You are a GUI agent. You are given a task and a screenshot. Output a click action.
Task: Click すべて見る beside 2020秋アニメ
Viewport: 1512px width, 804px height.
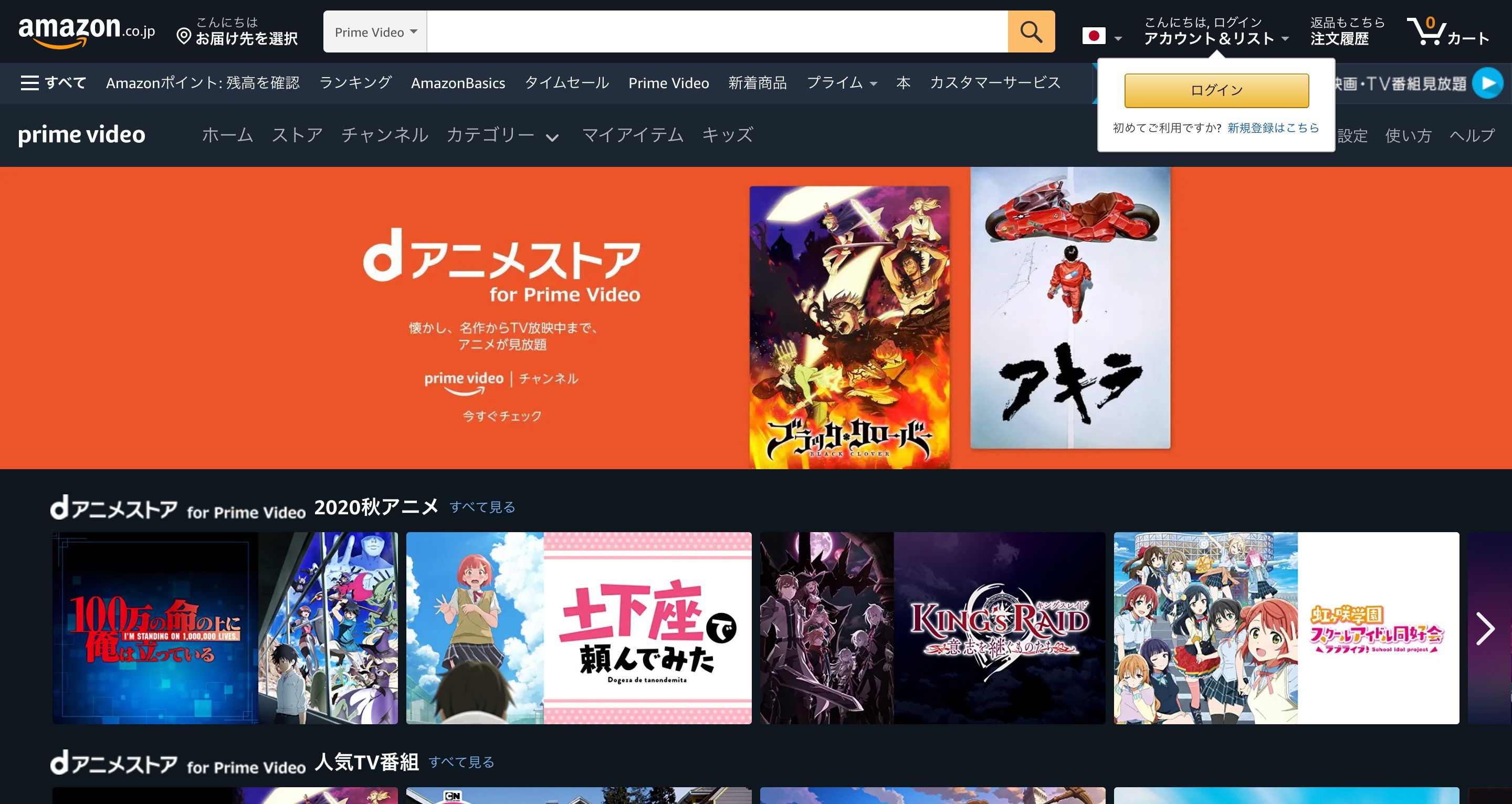[x=482, y=507]
